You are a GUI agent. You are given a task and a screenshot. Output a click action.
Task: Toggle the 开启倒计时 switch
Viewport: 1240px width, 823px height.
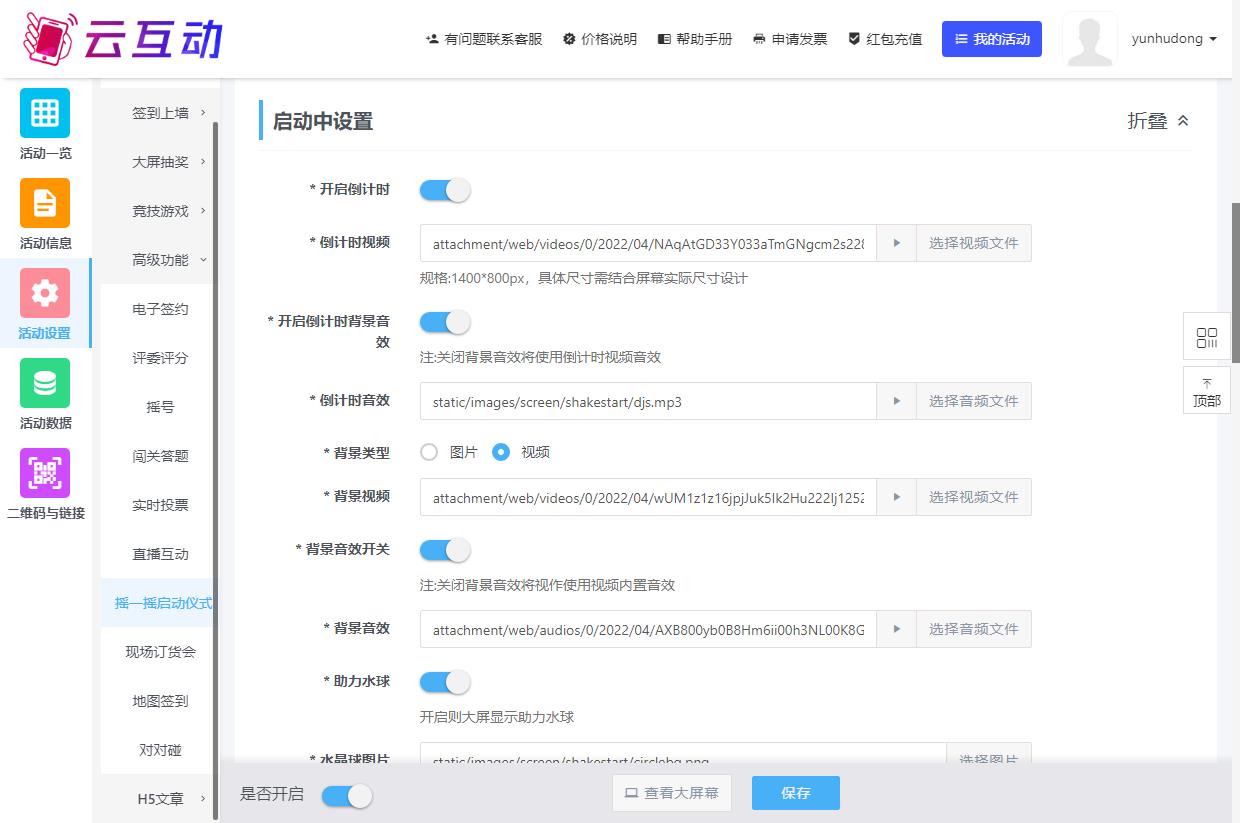coord(444,190)
